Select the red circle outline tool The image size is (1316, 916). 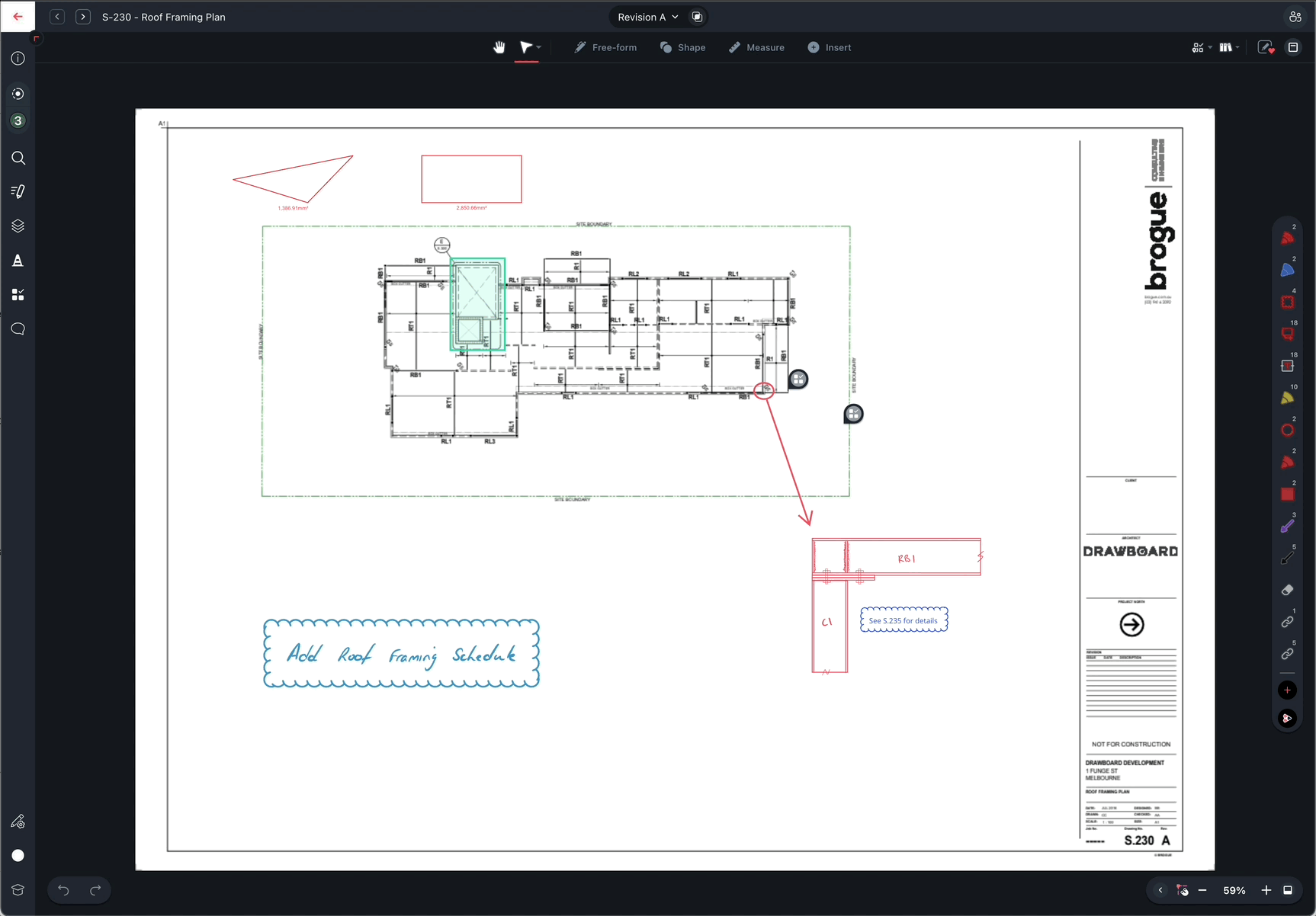pyautogui.click(x=1287, y=430)
